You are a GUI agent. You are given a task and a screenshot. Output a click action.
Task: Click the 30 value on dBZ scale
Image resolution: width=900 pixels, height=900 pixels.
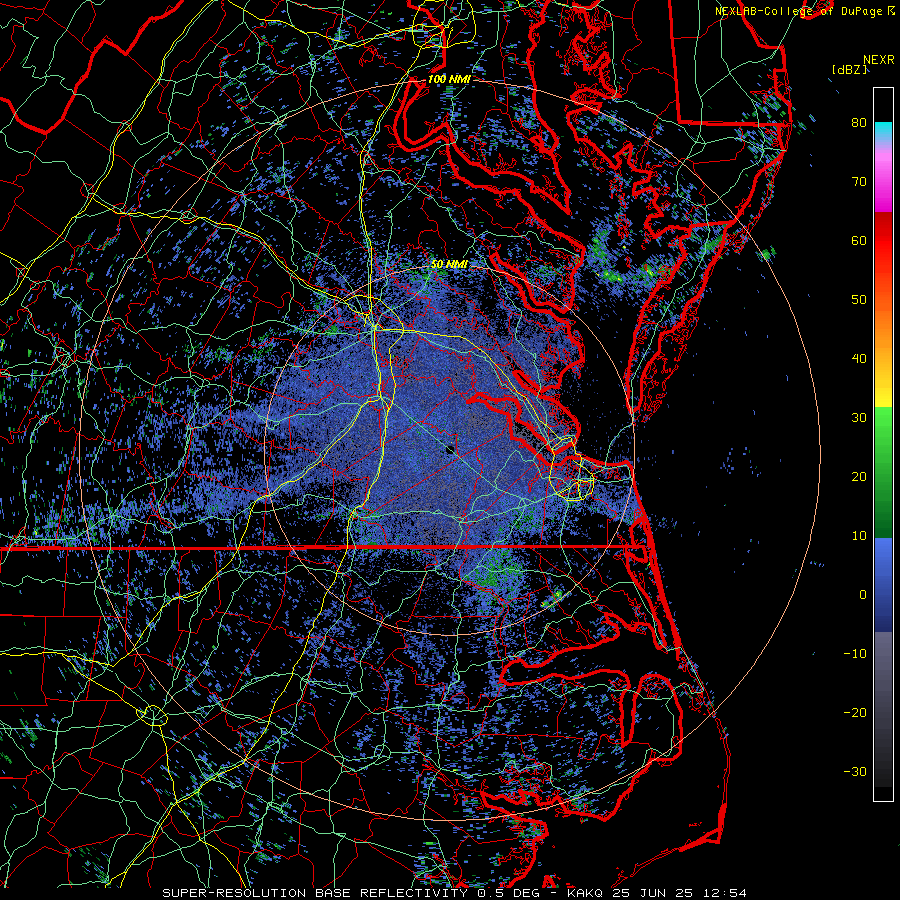click(x=859, y=418)
